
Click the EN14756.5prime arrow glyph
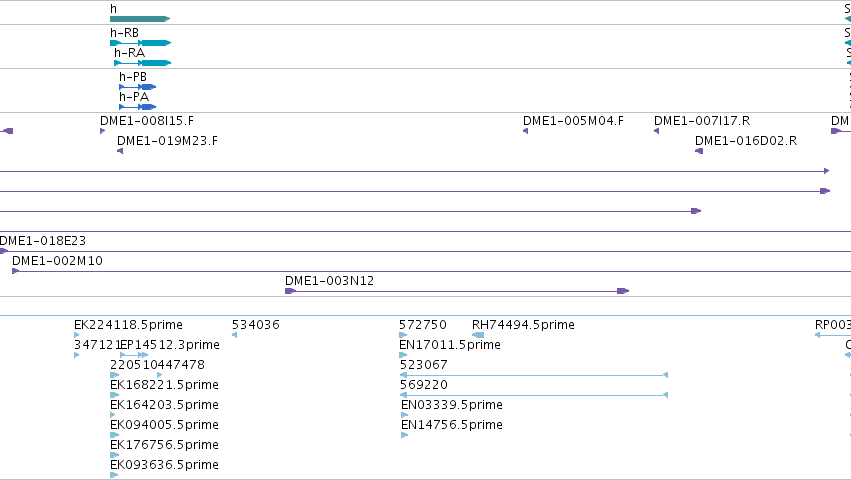pyautogui.click(x=404, y=435)
